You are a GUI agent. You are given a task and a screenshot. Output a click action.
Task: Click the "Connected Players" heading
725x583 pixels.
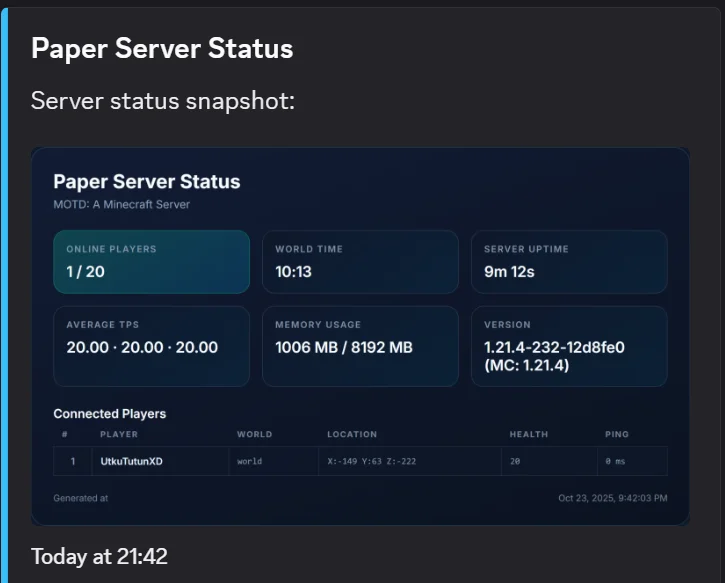tap(110, 413)
